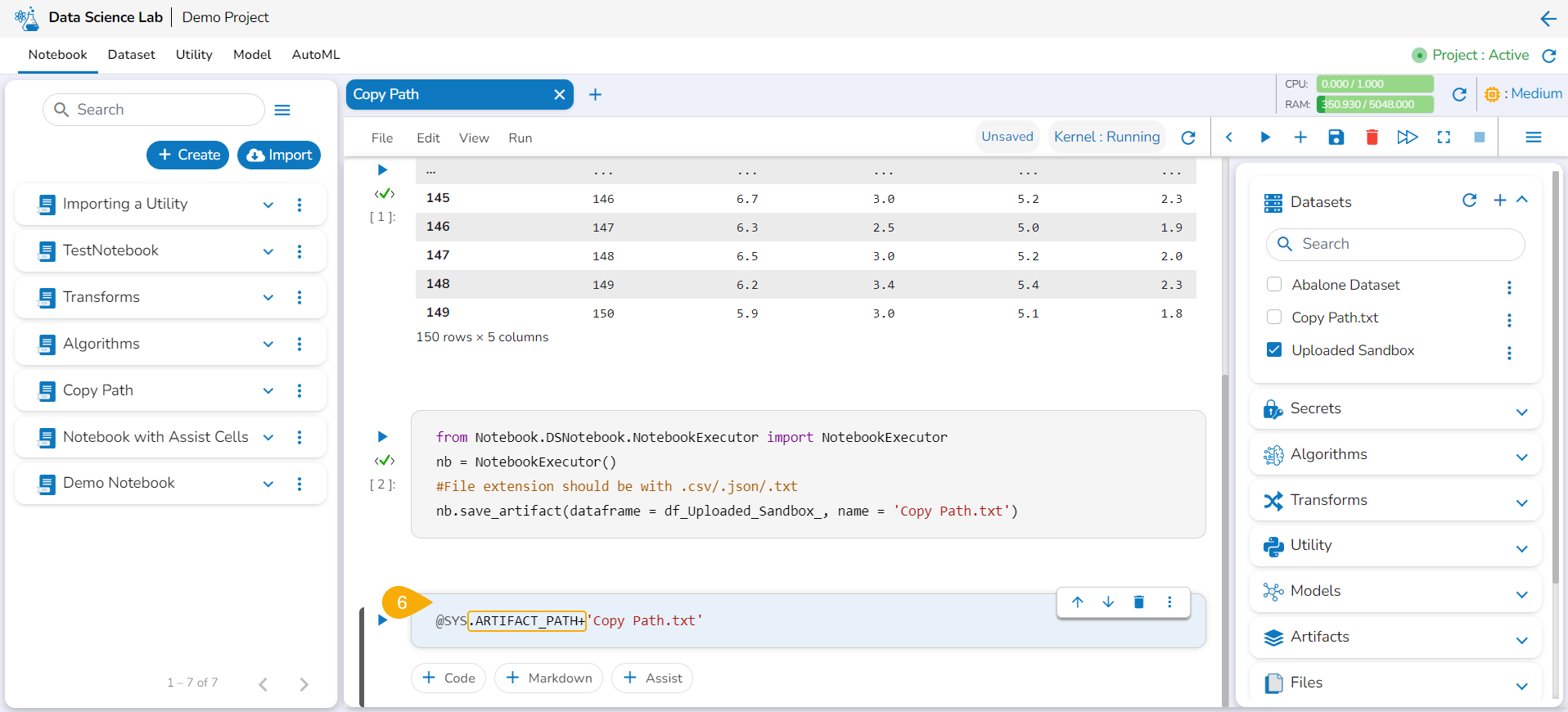The image size is (1568, 712).
Task: Expand the Demo Notebook entry chevron
Action: click(268, 484)
